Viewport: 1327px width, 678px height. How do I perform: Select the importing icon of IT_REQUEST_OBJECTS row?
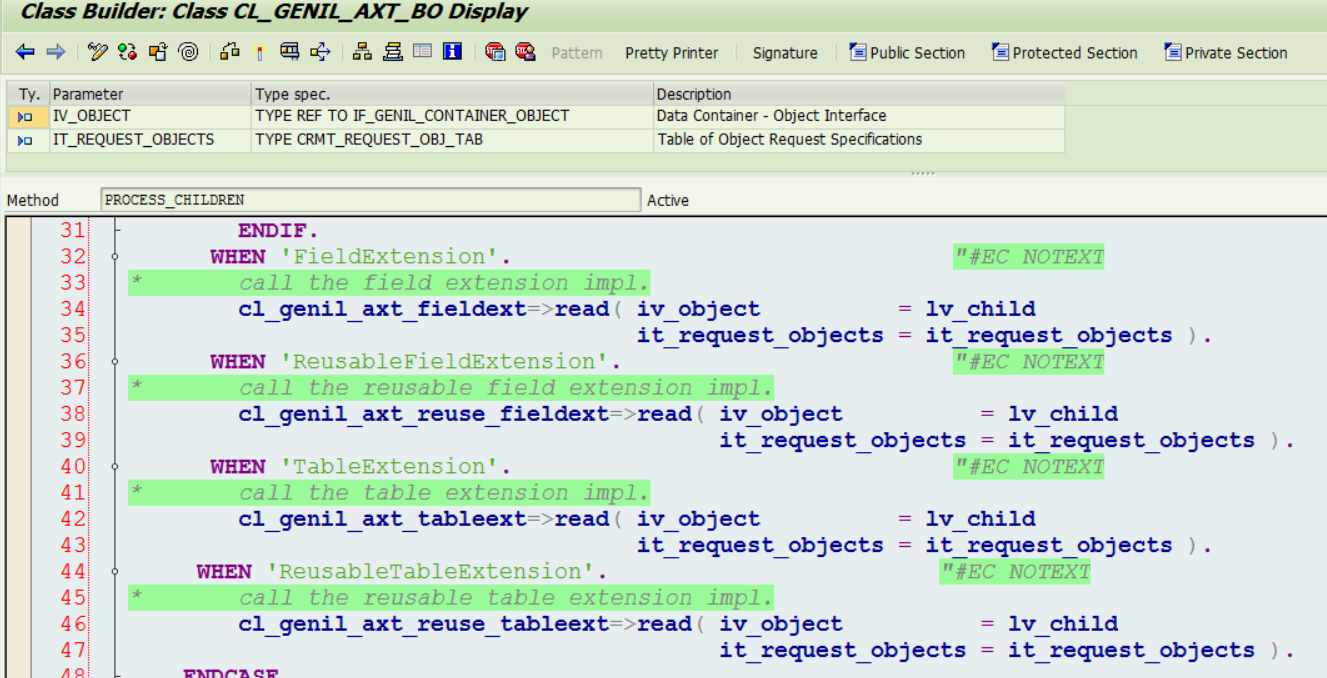[x=25, y=141]
